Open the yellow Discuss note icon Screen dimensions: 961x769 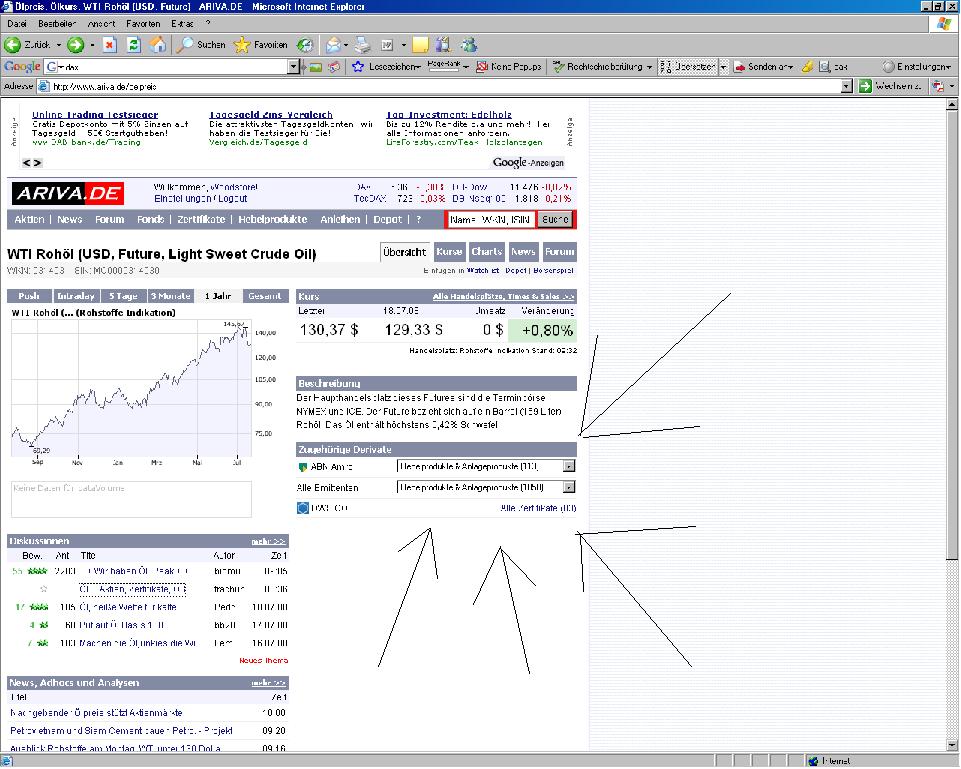click(420, 45)
